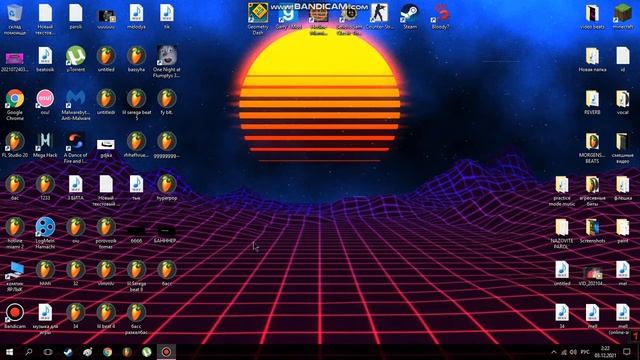Open the Geometry Dash shortcut

pyautogui.click(x=258, y=18)
